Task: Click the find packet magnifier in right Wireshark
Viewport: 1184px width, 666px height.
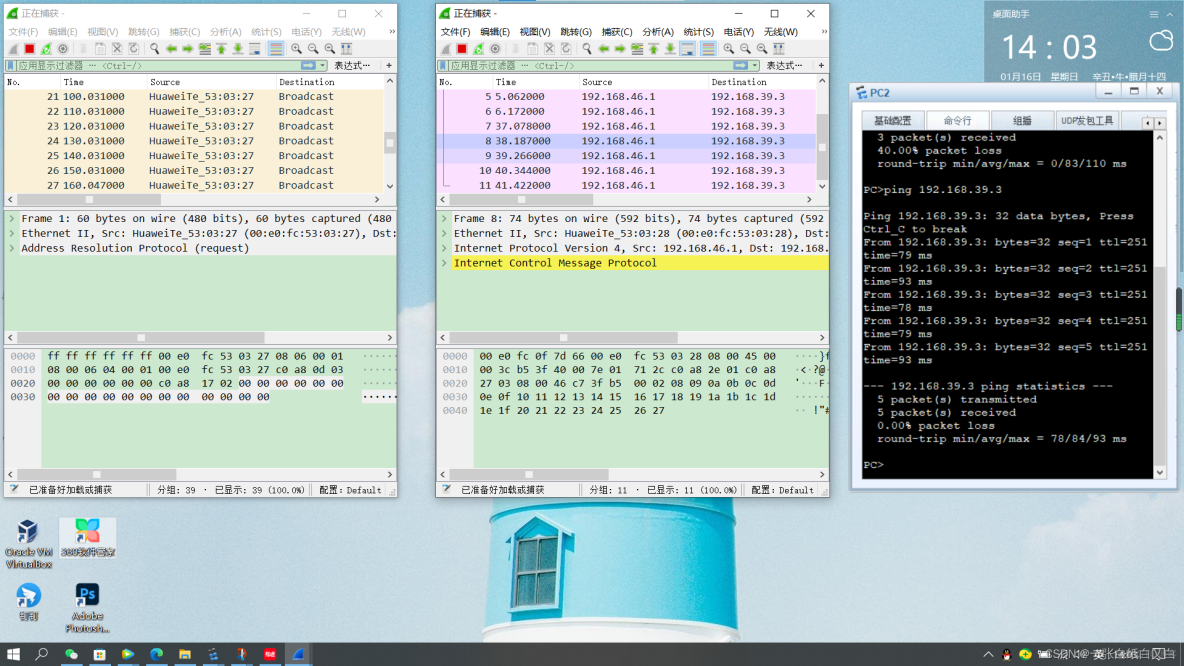Action: [x=587, y=48]
